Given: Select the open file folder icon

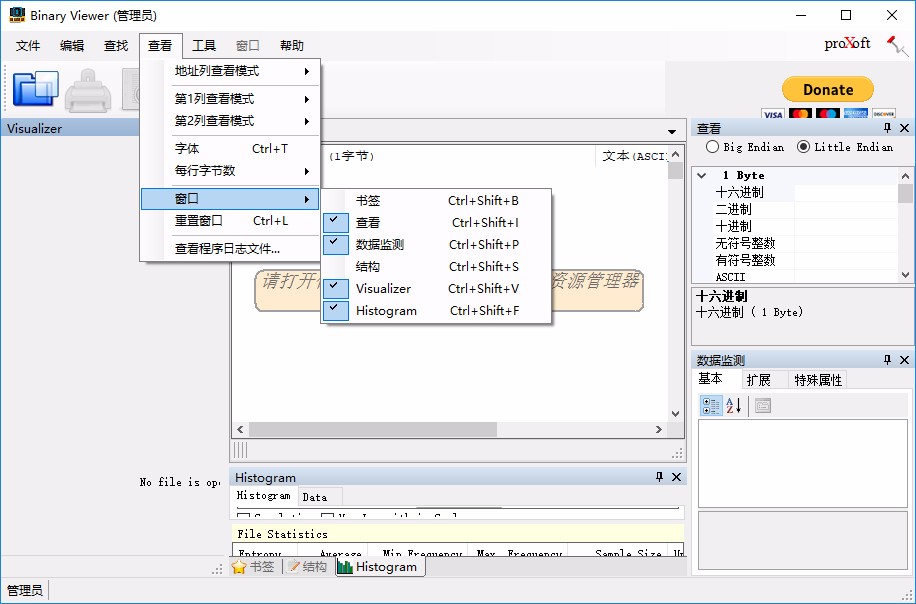Looking at the screenshot, I should click(x=35, y=90).
